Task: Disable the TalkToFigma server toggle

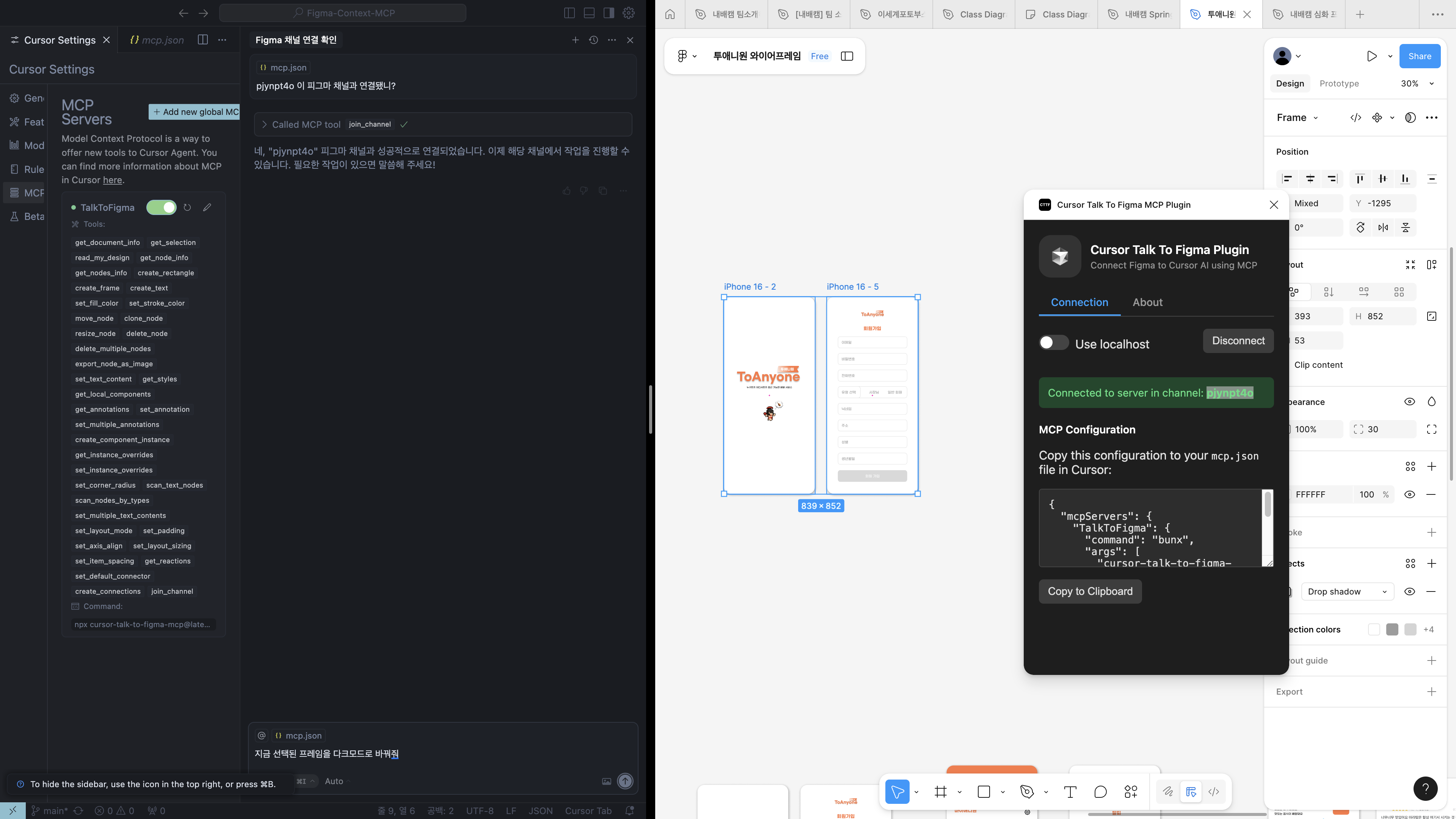Action: (x=161, y=207)
